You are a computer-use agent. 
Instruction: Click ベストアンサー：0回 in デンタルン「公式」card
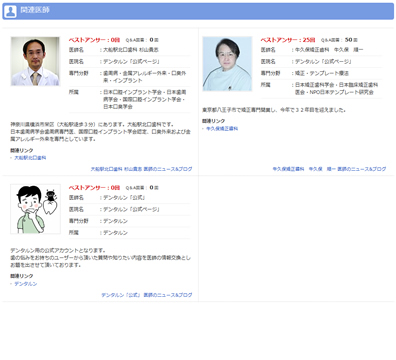[x=94, y=188]
